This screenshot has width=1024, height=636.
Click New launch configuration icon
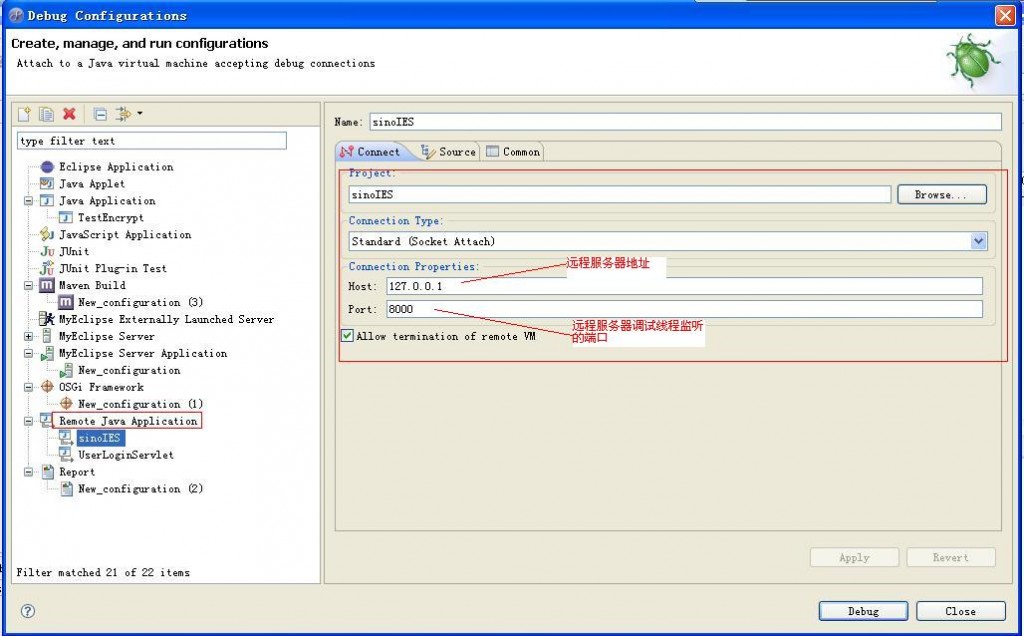point(24,114)
